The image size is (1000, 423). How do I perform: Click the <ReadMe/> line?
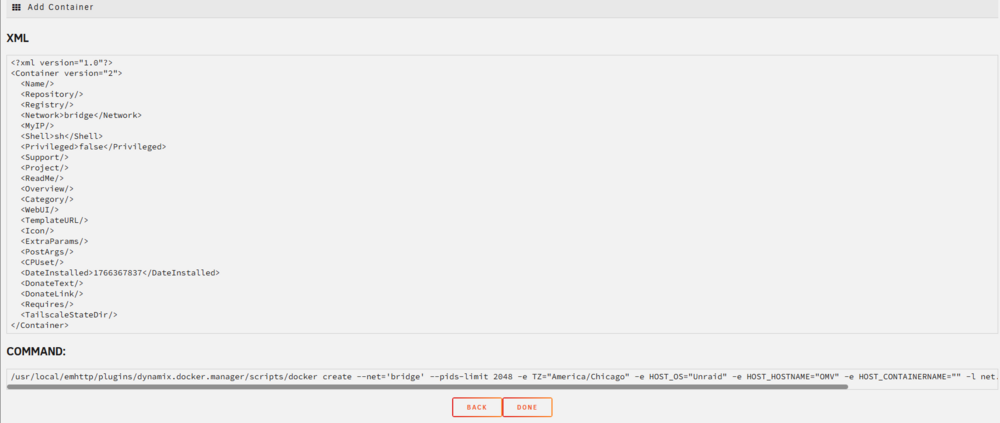[42, 178]
